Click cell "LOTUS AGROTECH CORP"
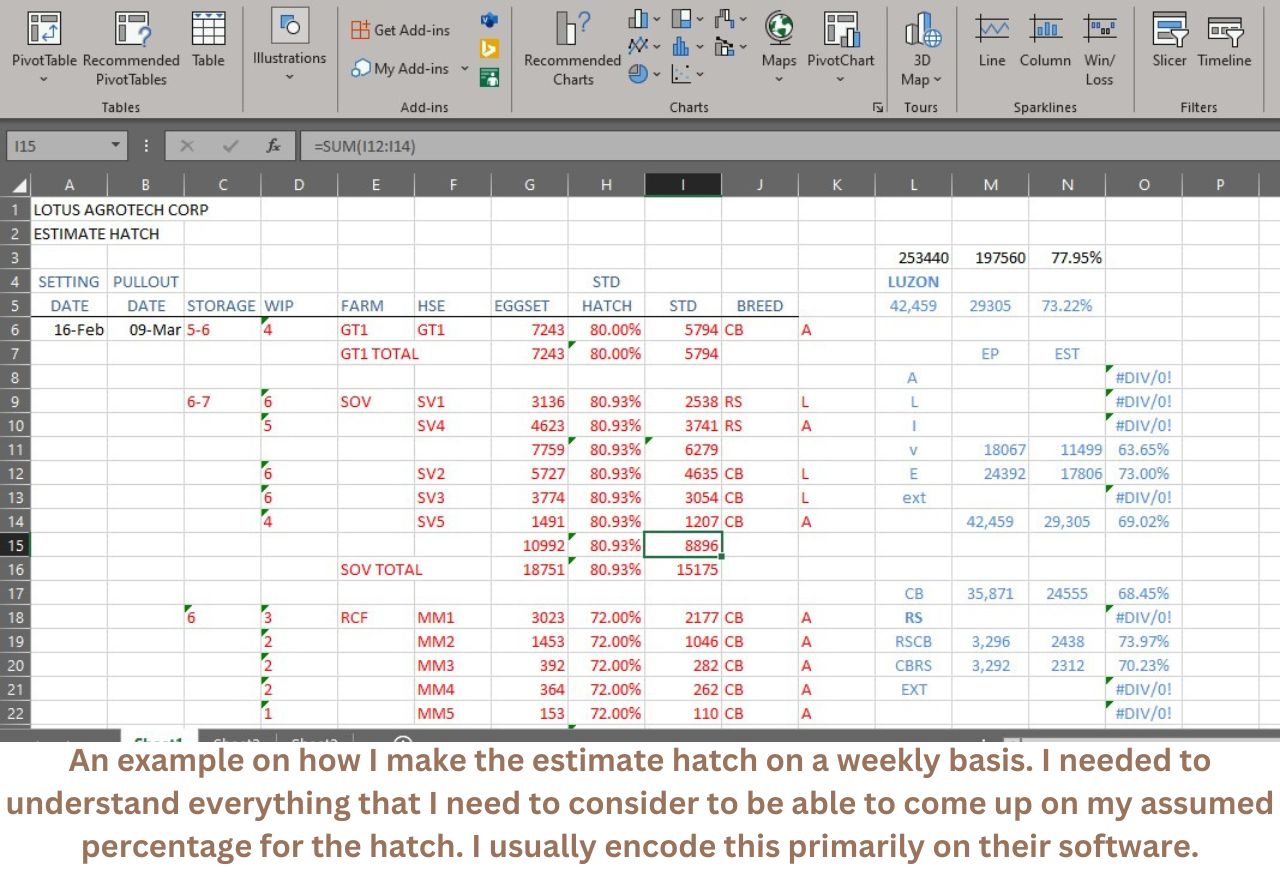The width and height of the screenshot is (1280, 885). (121, 210)
